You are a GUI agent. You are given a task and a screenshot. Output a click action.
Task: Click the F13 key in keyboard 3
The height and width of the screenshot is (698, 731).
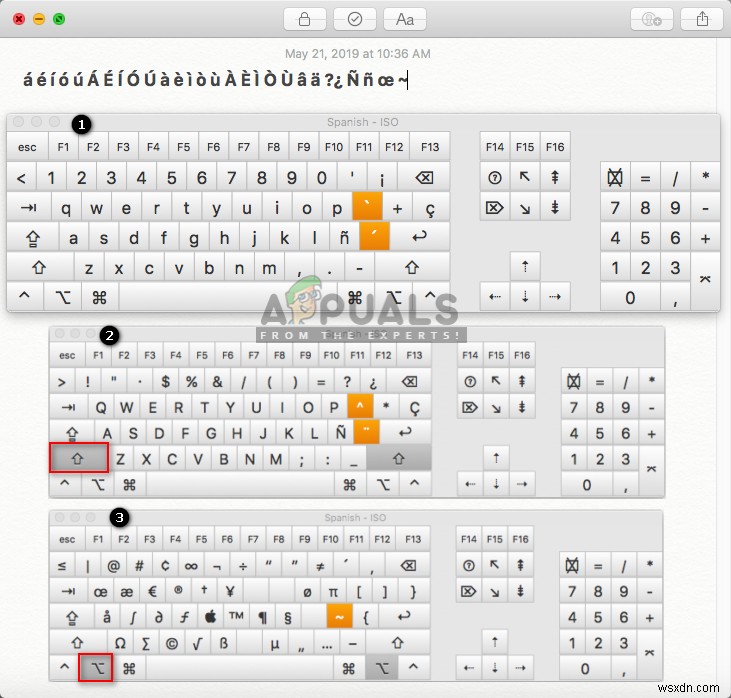coord(413,539)
